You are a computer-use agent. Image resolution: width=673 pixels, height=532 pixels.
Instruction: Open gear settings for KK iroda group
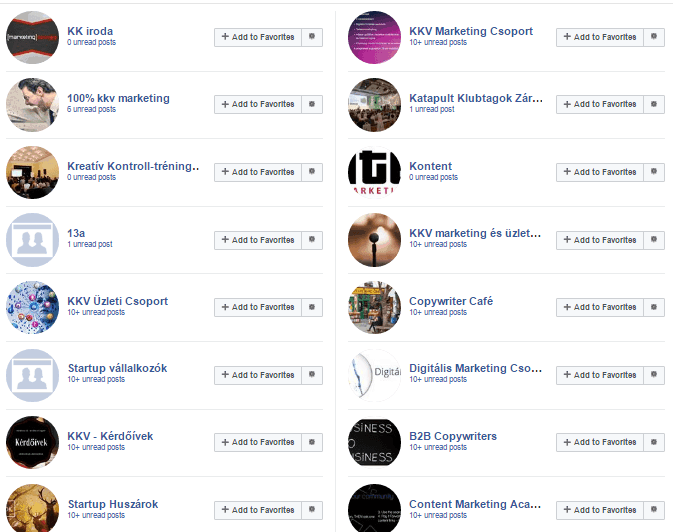point(312,37)
